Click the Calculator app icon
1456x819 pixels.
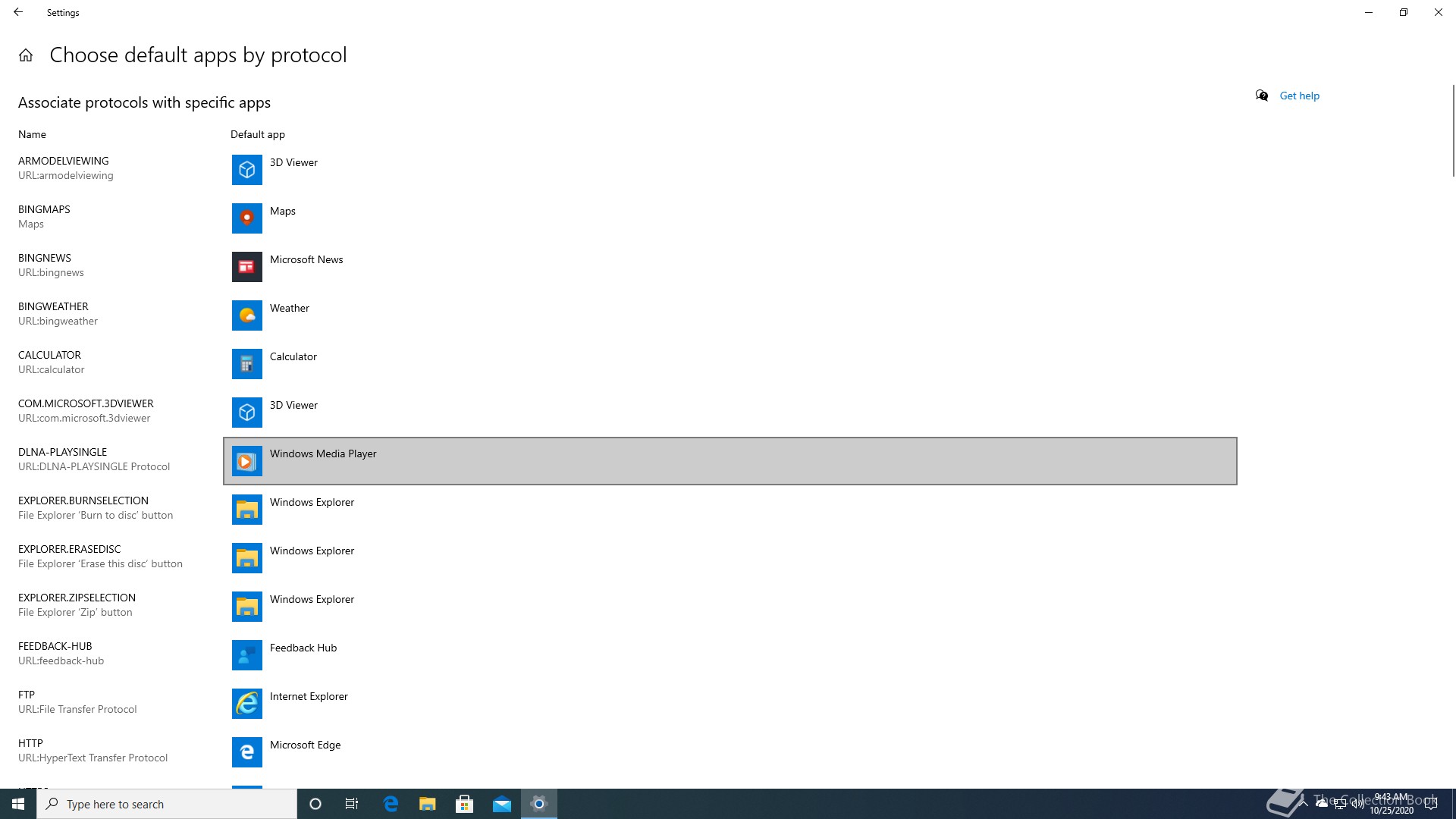tap(246, 364)
